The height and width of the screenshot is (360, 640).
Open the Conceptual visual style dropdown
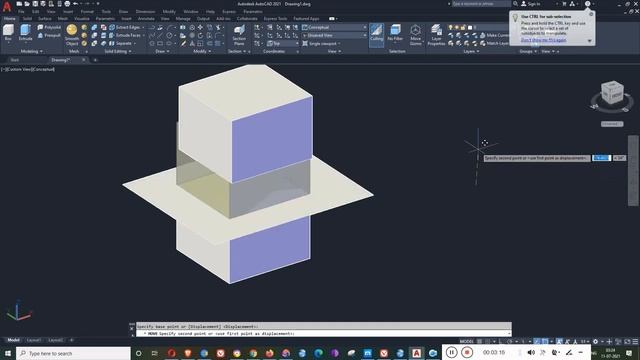point(334,27)
